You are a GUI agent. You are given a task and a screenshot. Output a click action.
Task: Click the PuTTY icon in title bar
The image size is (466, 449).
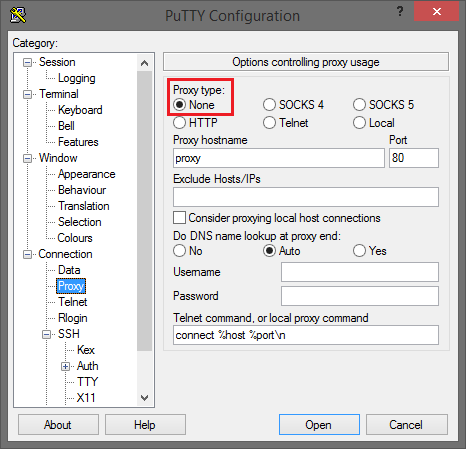[18, 15]
